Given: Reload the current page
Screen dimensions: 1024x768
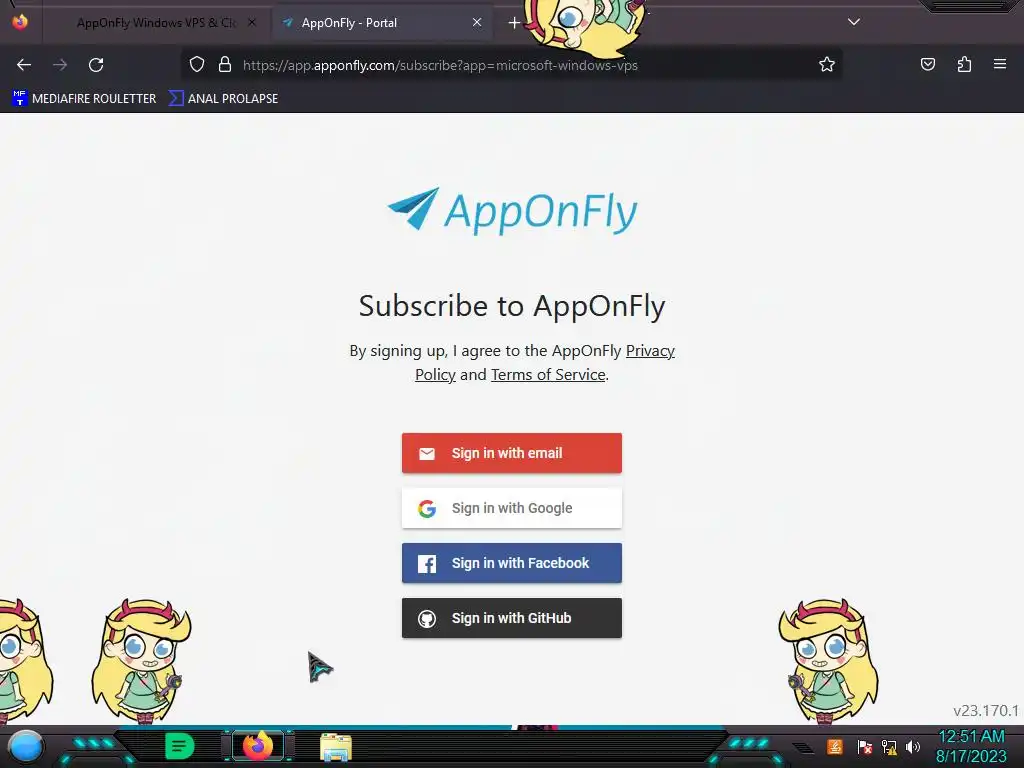Looking at the screenshot, I should (96, 65).
